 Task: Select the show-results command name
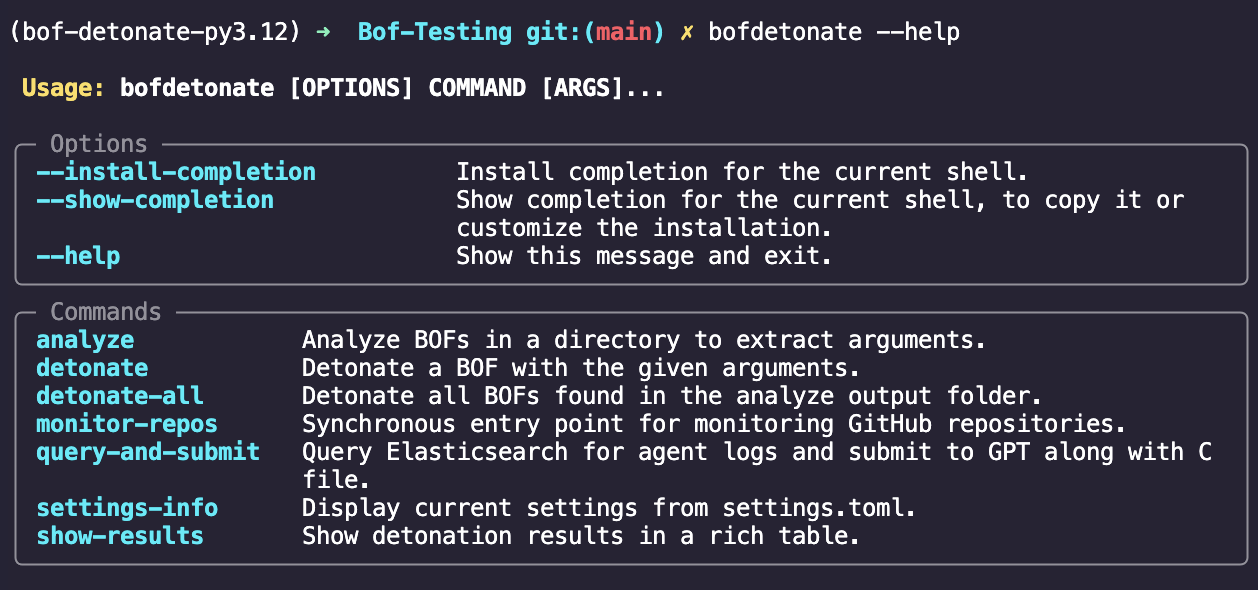coord(120,536)
